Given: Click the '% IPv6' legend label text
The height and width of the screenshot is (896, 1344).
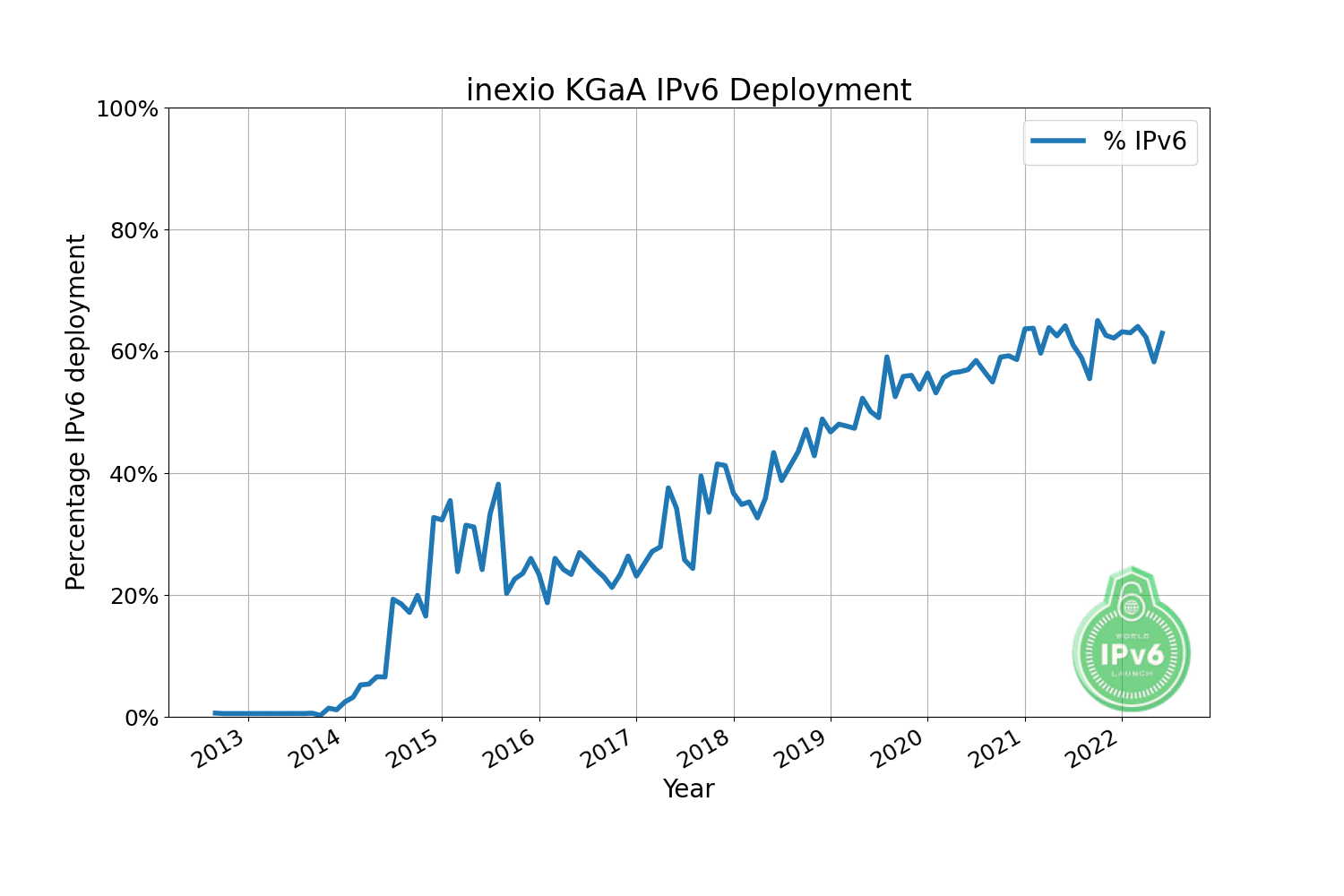Looking at the screenshot, I should [x=1144, y=141].
